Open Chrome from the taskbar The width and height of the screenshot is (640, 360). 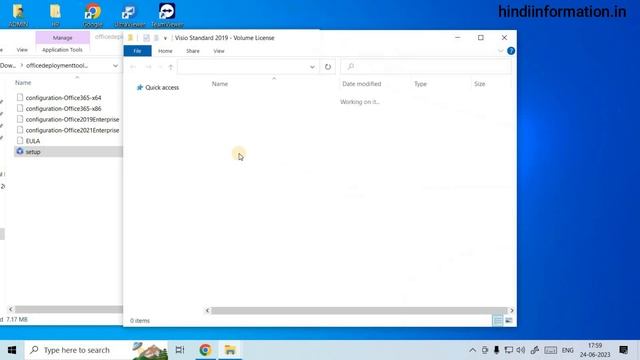click(205, 350)
